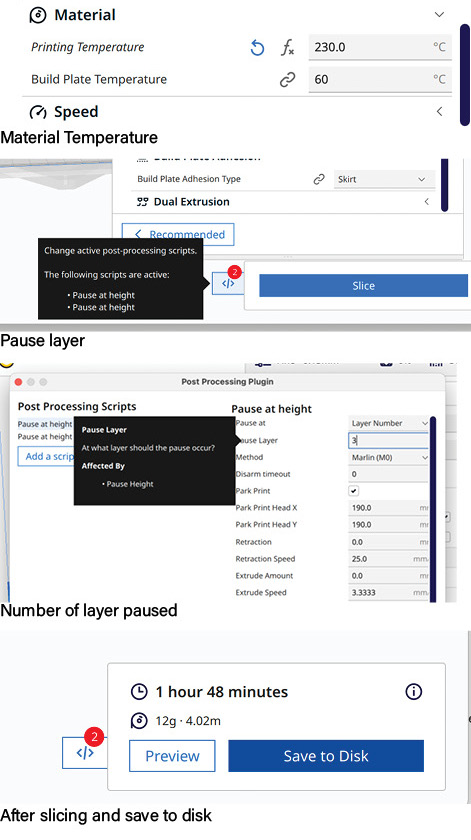Click the info icon on print time card
The image size is (471, 840).
click(413, 692)
